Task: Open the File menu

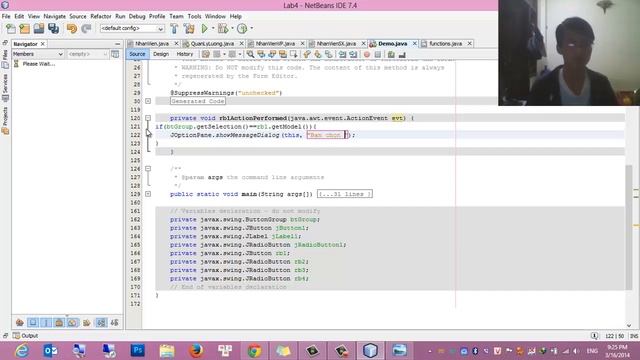Action: (x=6, y=16)
